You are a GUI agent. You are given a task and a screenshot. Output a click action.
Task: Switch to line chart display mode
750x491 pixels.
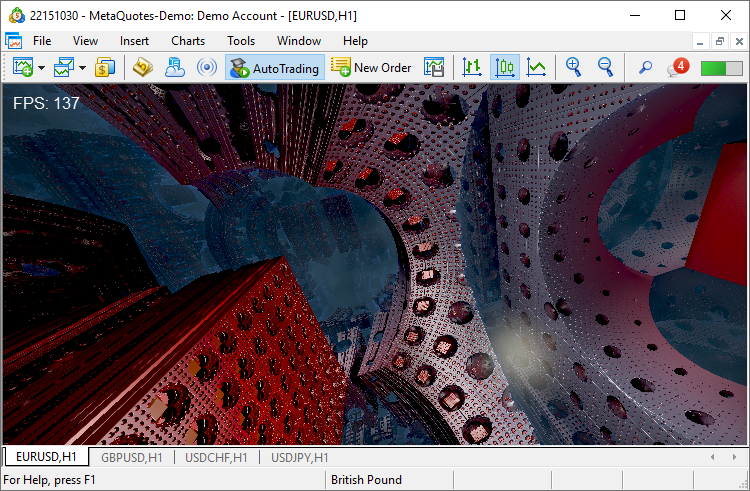tap(537, 68)
